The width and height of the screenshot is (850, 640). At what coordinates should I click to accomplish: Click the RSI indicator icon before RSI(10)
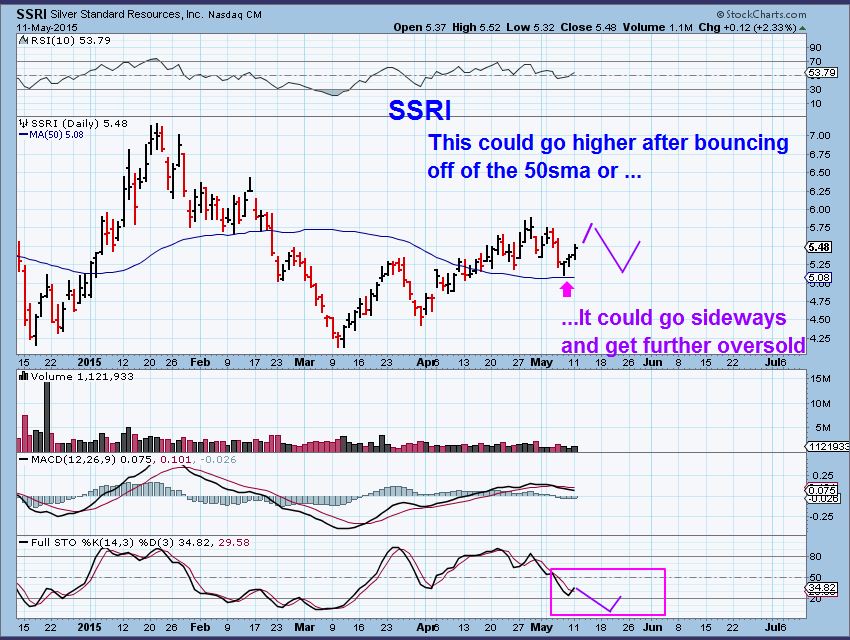23,40
